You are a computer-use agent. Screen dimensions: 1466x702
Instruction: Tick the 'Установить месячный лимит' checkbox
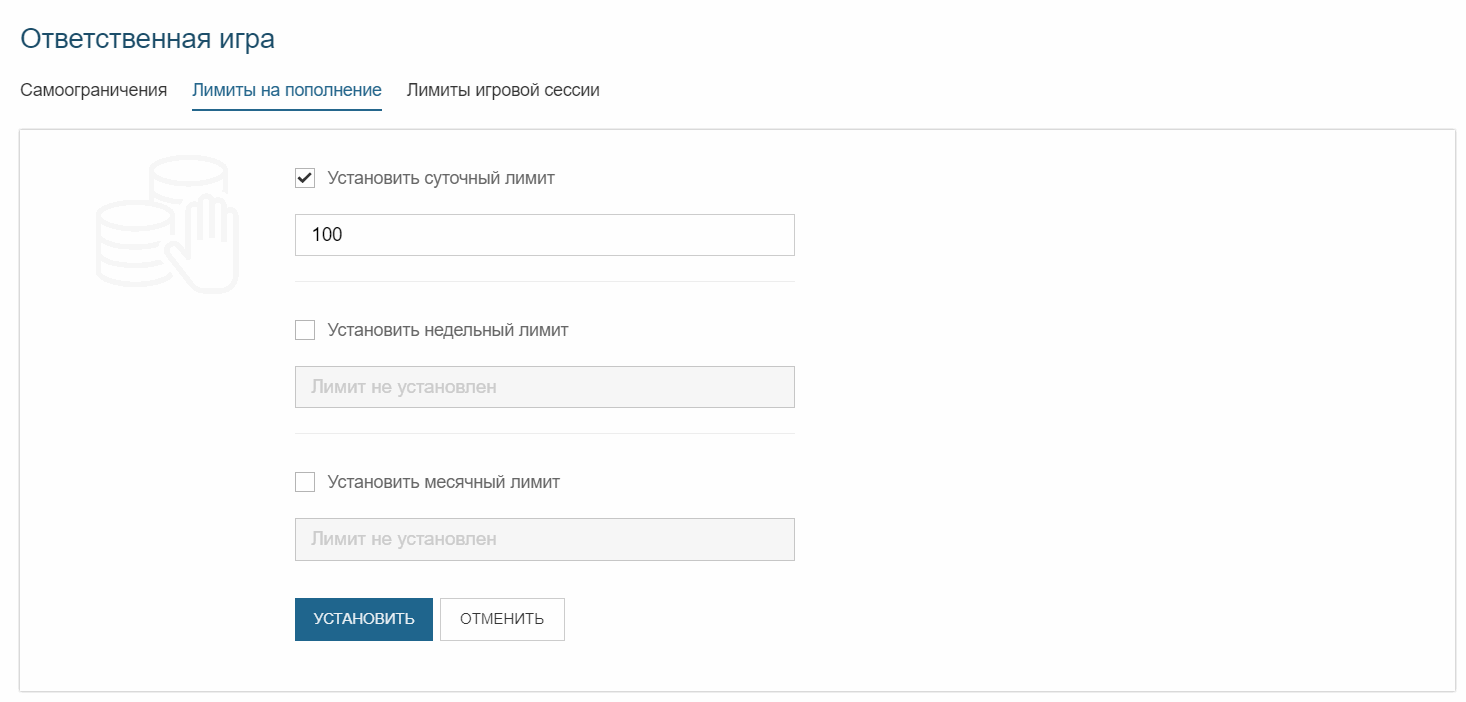[305, 482]
